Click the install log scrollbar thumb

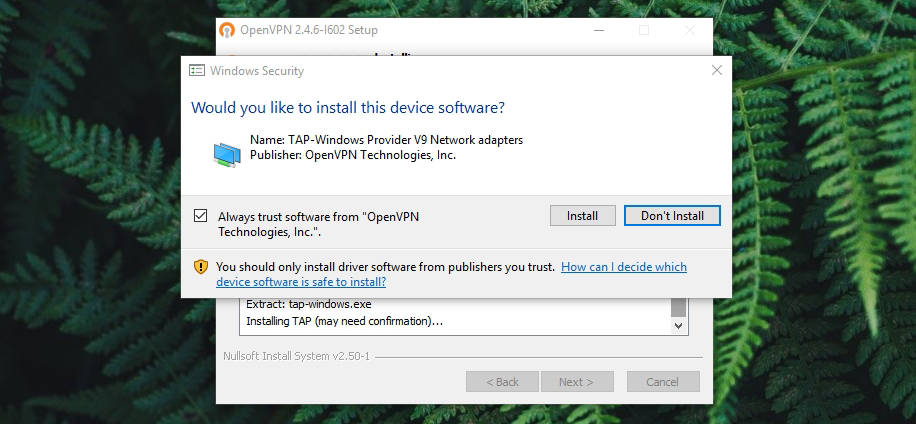tap(678, 307)
